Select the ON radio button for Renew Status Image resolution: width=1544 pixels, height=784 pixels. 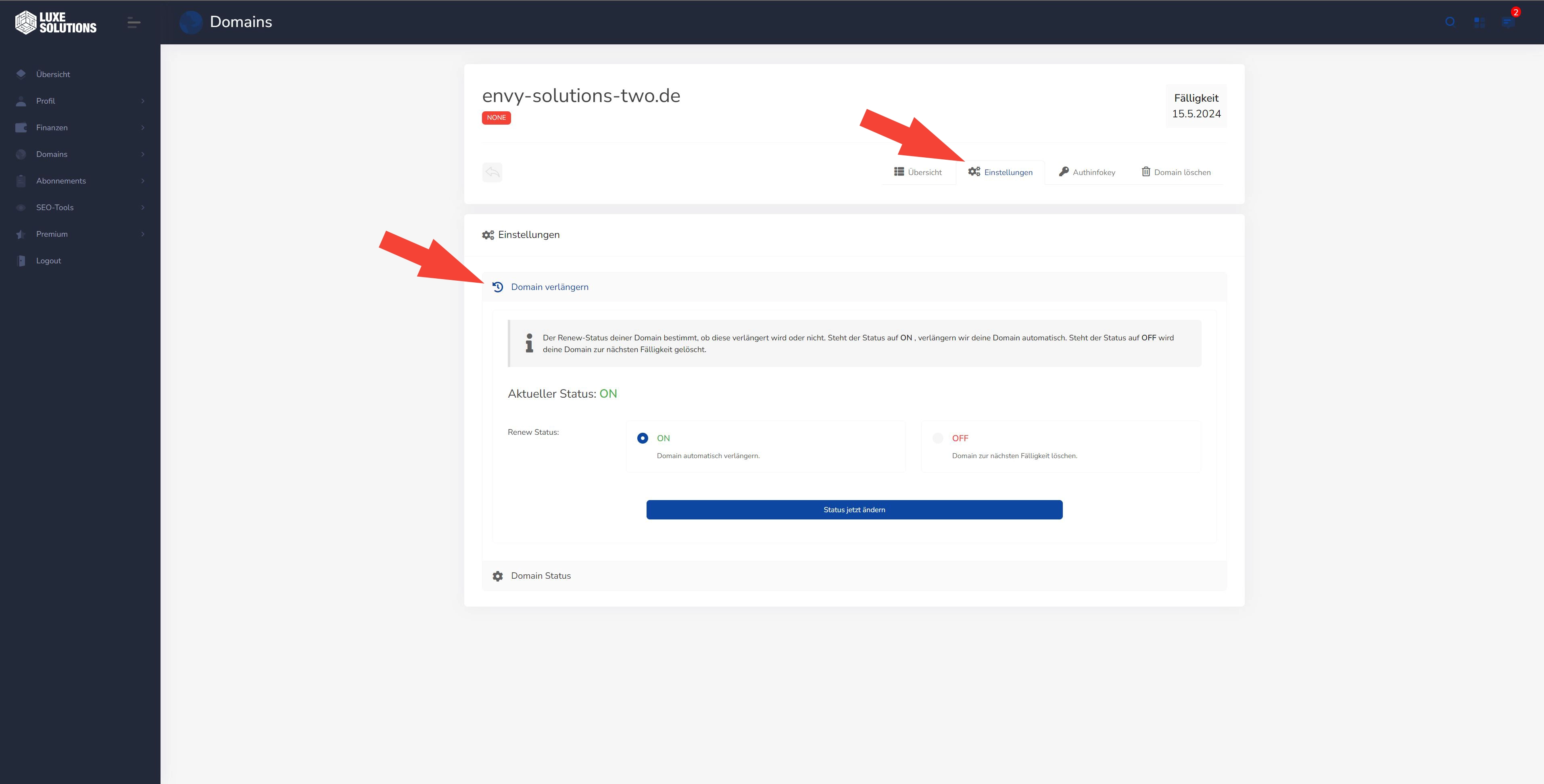tap(641, 437)
